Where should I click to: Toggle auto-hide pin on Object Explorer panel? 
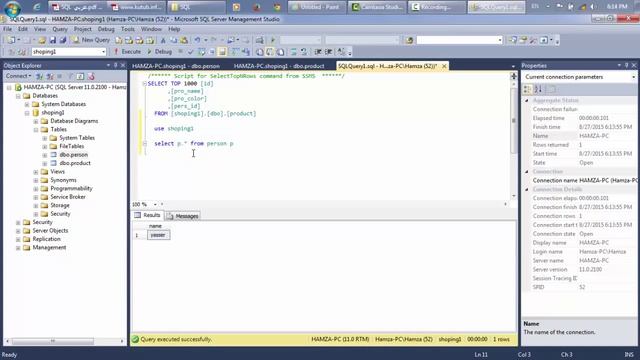[x=116, y=65]
